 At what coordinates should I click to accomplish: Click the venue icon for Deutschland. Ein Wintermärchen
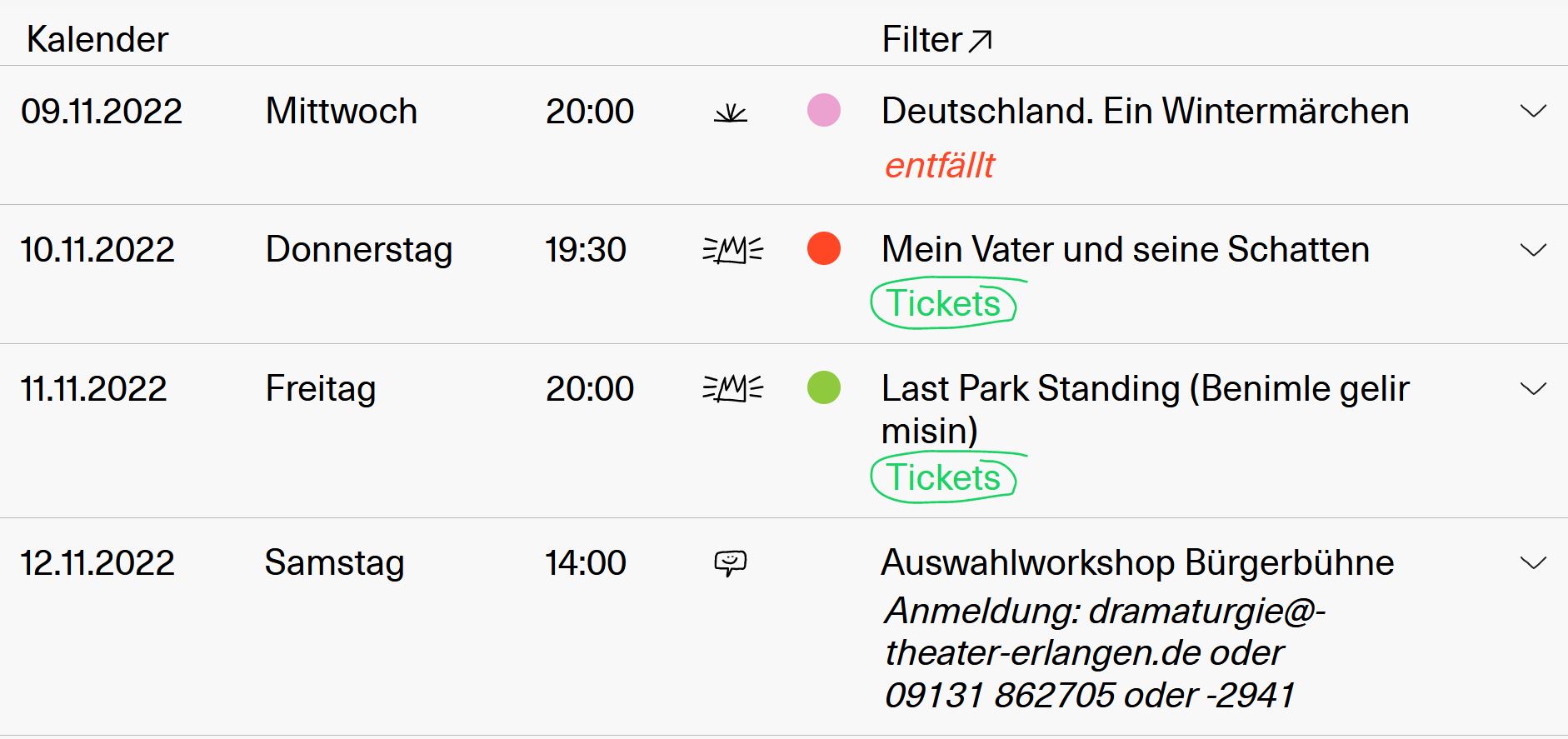click(731, 112)
